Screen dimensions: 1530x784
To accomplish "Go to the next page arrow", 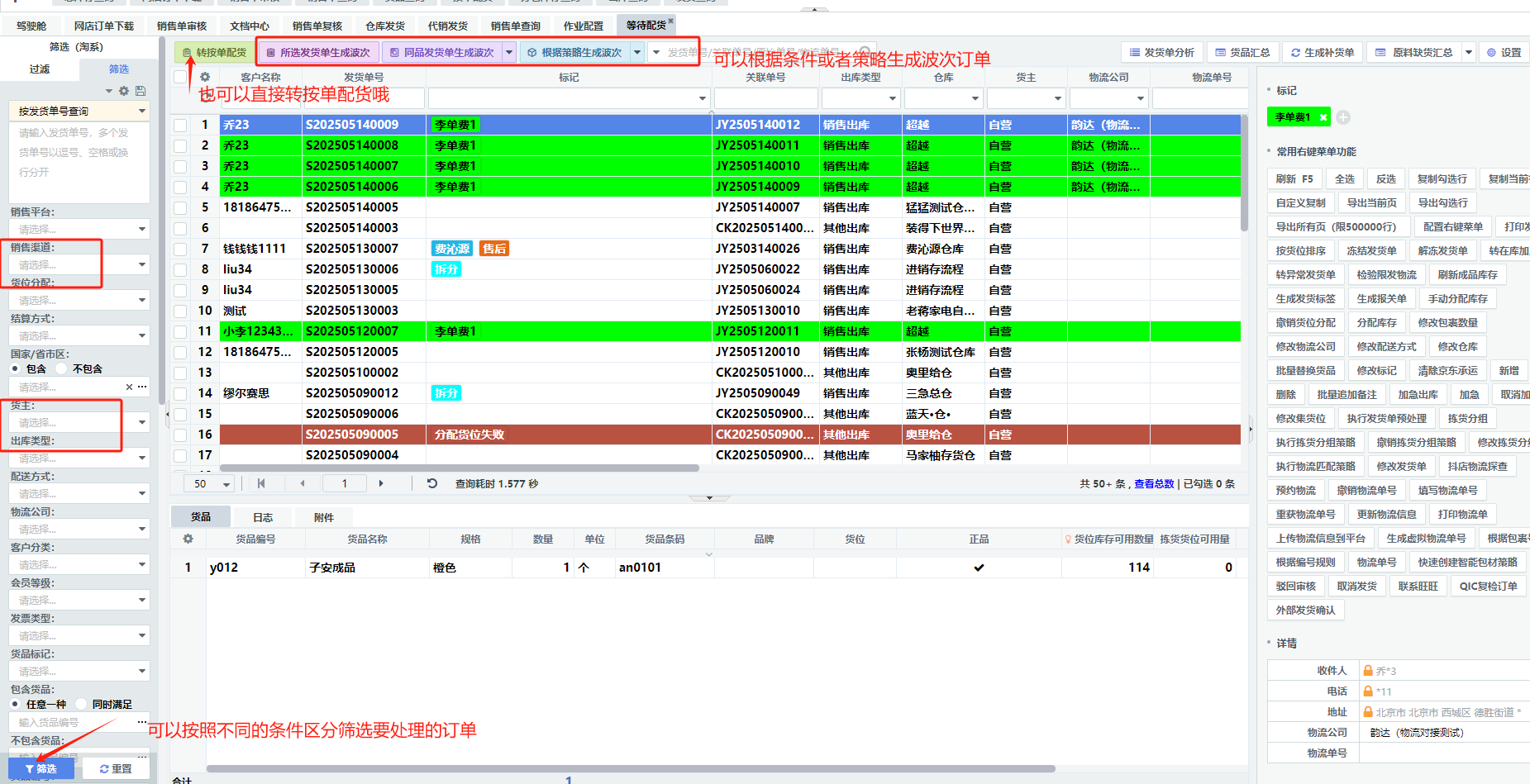I will 381,483.
